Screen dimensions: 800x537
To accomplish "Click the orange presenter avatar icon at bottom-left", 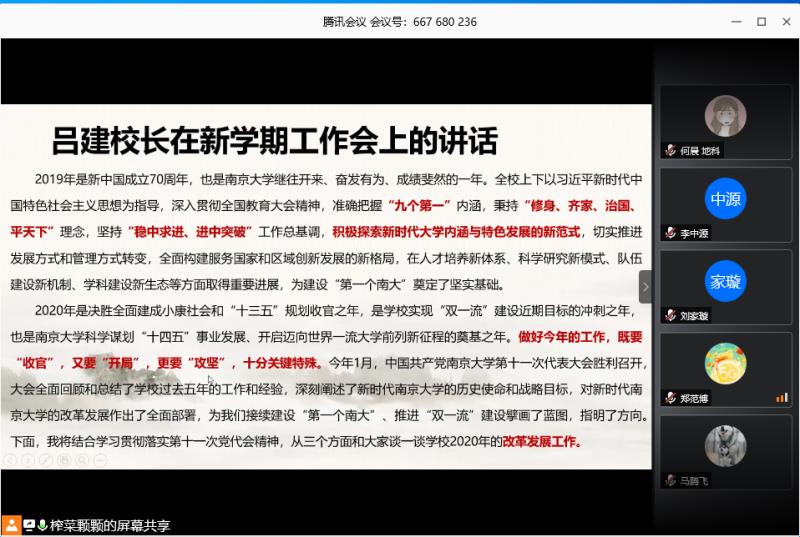I will tap(11, 525).
